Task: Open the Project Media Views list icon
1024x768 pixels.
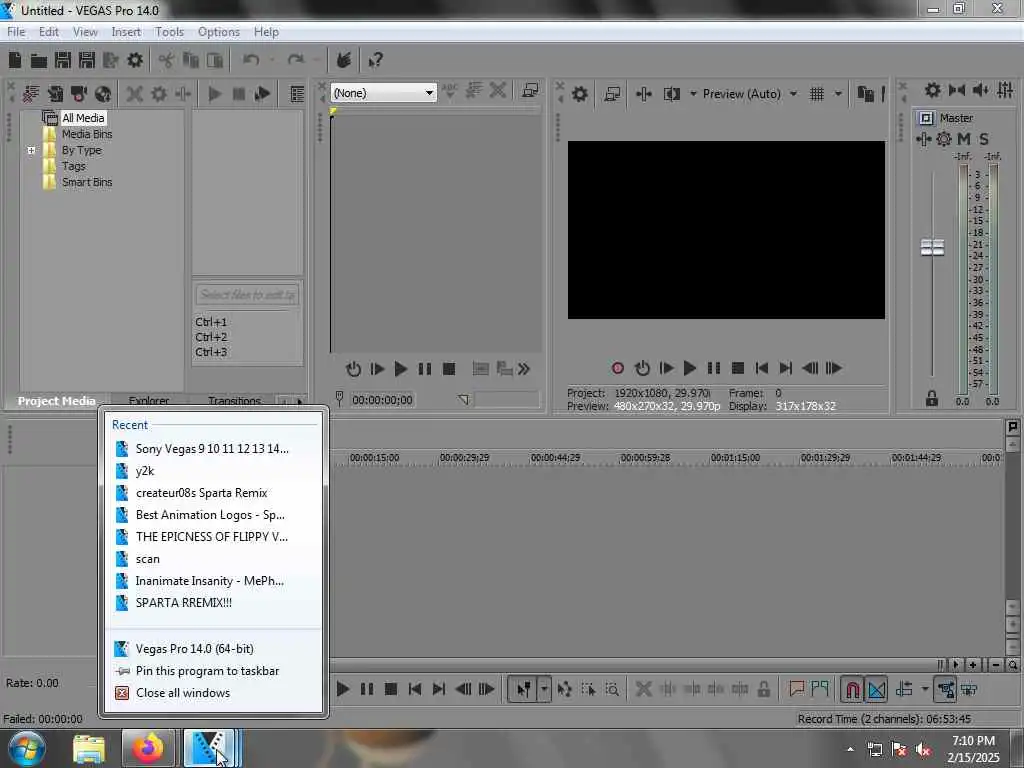Action: (x=297, y=94)
